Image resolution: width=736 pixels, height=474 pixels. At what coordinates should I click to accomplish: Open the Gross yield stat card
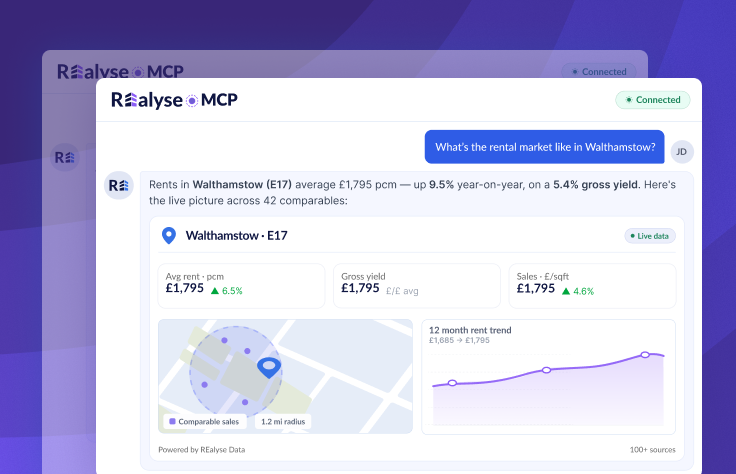[x=417, y=286]
